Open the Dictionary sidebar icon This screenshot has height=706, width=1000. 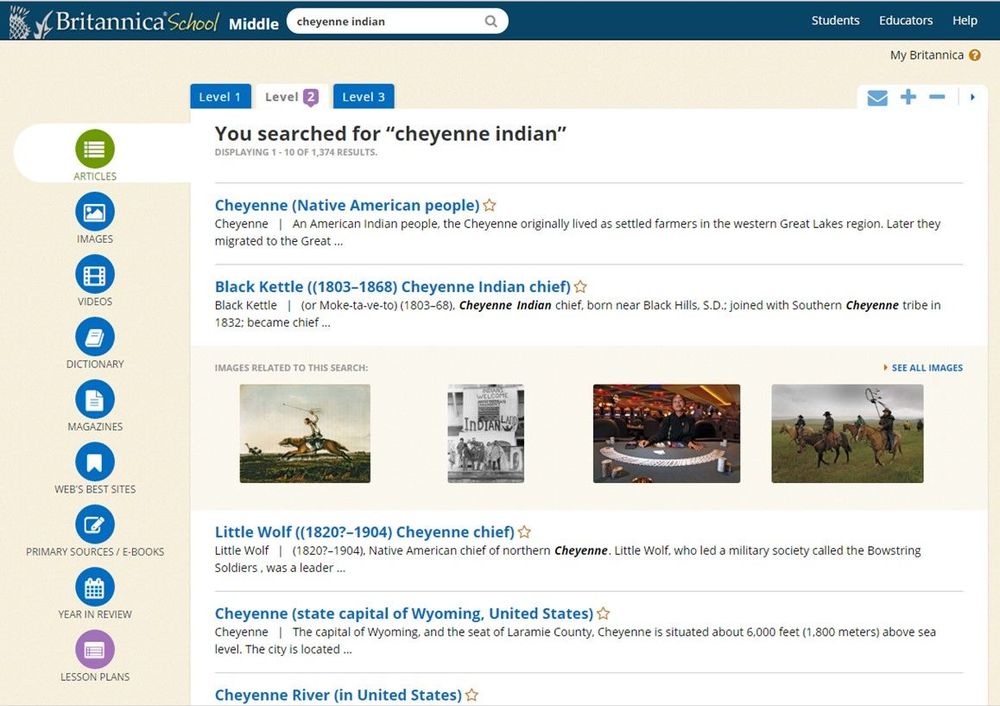point(95,337)
